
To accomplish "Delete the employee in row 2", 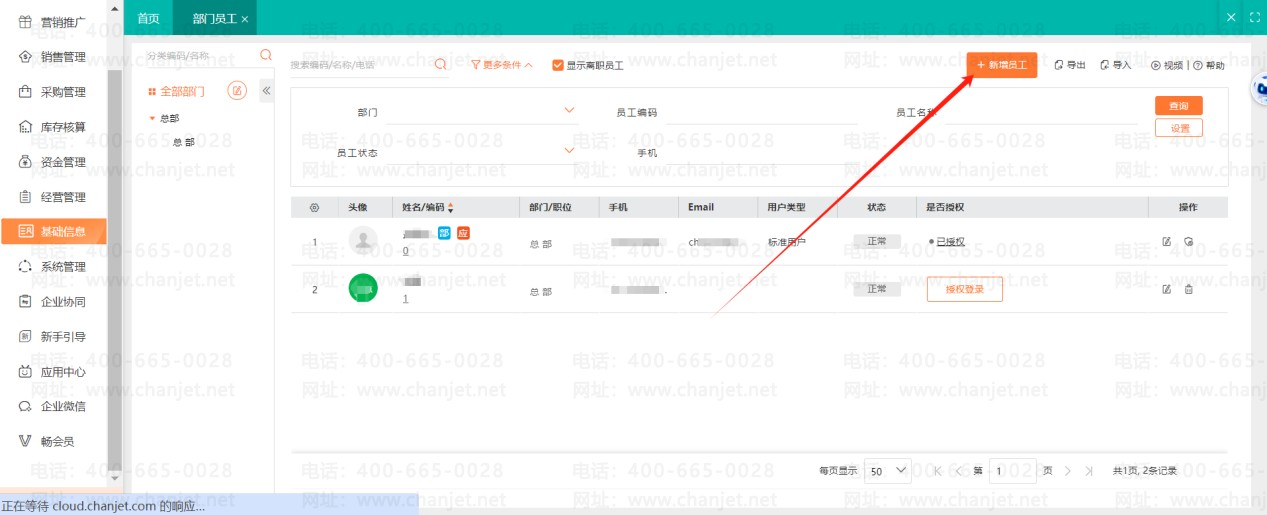I will (x=1188, y=289).
